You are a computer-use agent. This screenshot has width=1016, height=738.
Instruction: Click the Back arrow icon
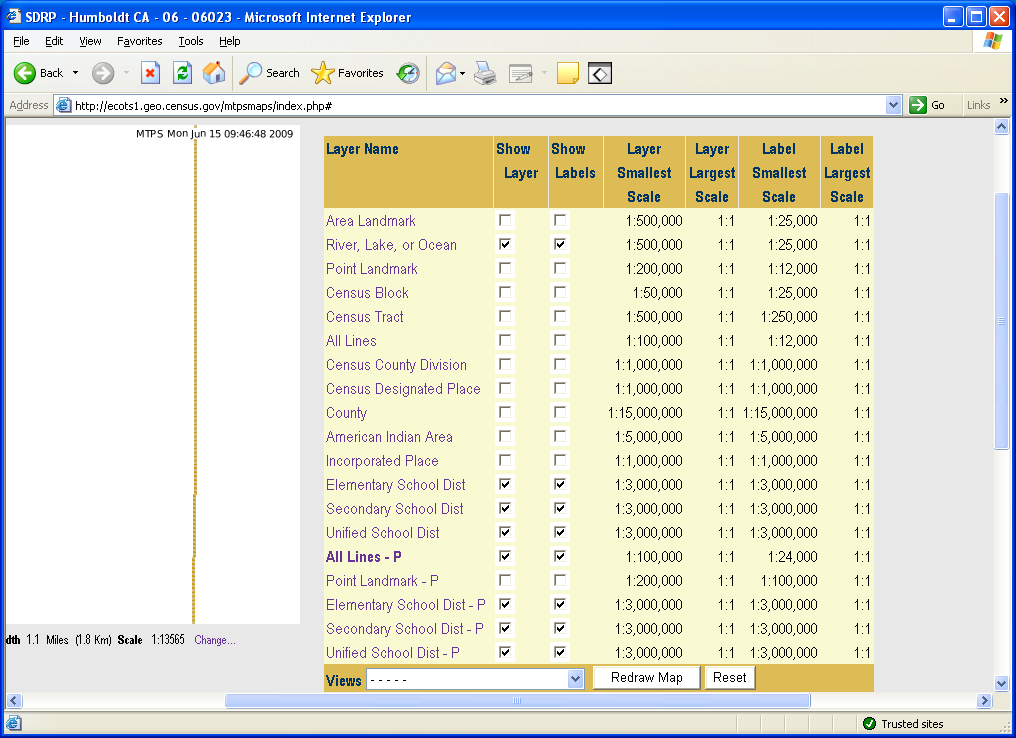pyautogui.click(x=26, y=73)
